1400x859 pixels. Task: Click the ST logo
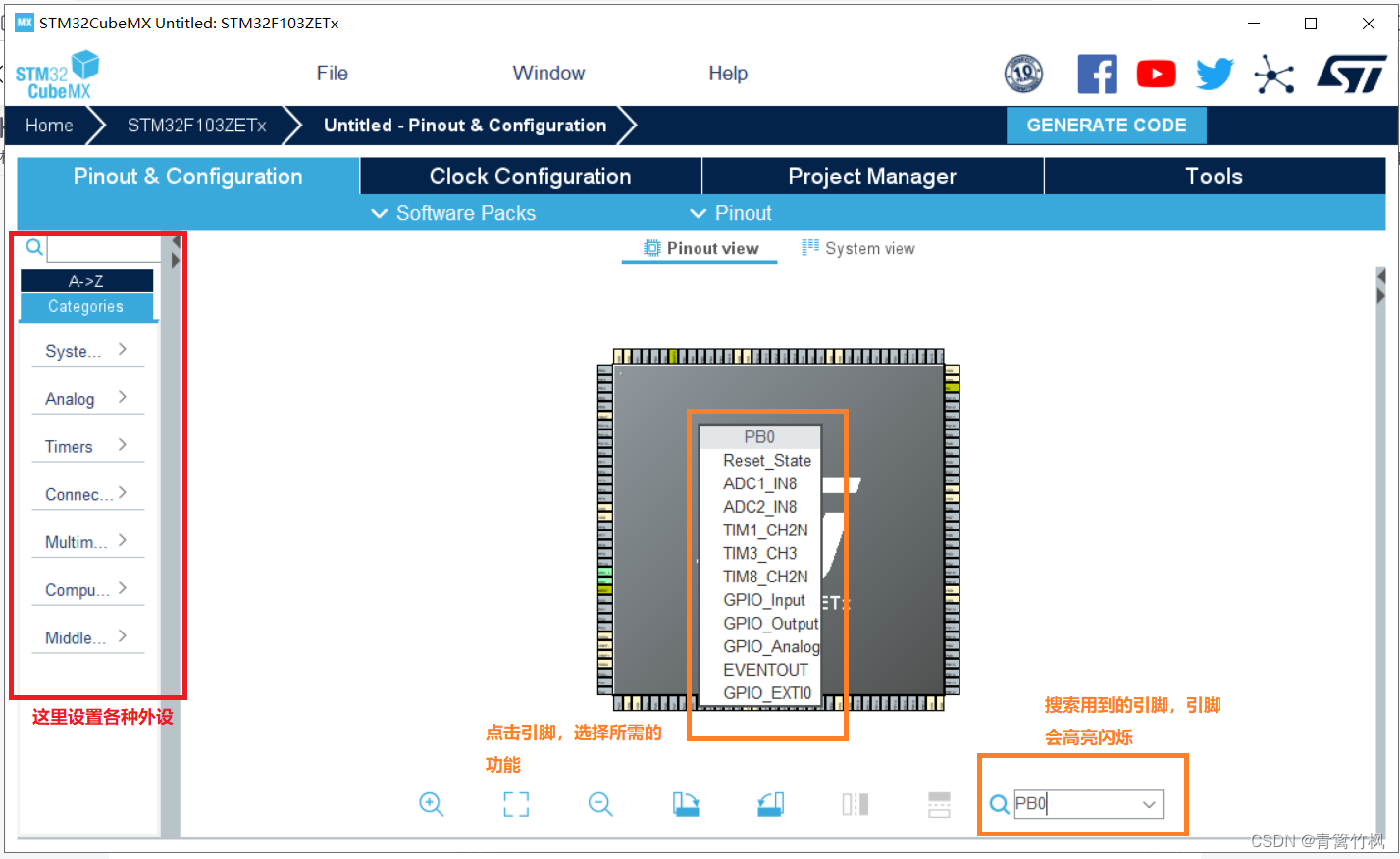point(1352,74)
